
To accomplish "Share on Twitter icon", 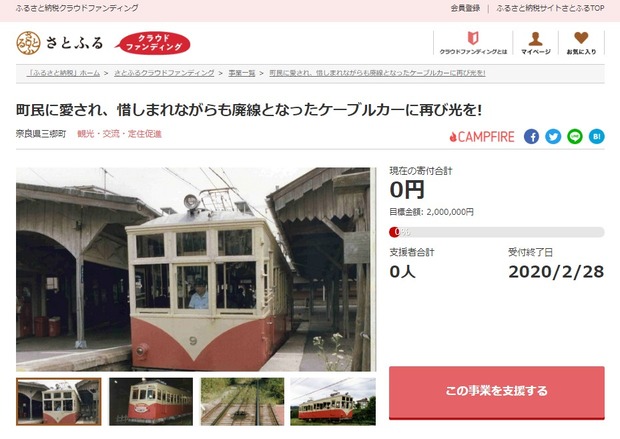I will click(553, 137).
